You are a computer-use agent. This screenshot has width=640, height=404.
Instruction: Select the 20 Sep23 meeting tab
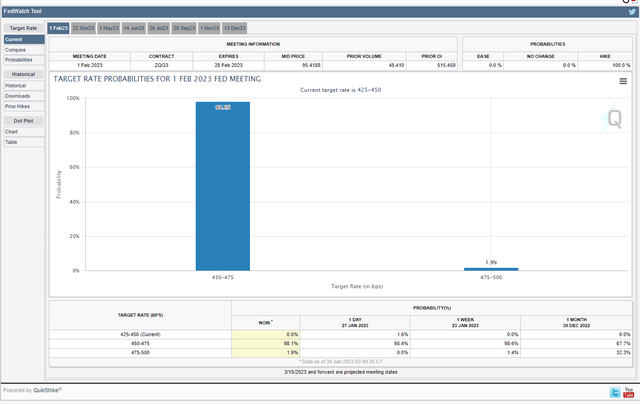[x=184, y=28]
